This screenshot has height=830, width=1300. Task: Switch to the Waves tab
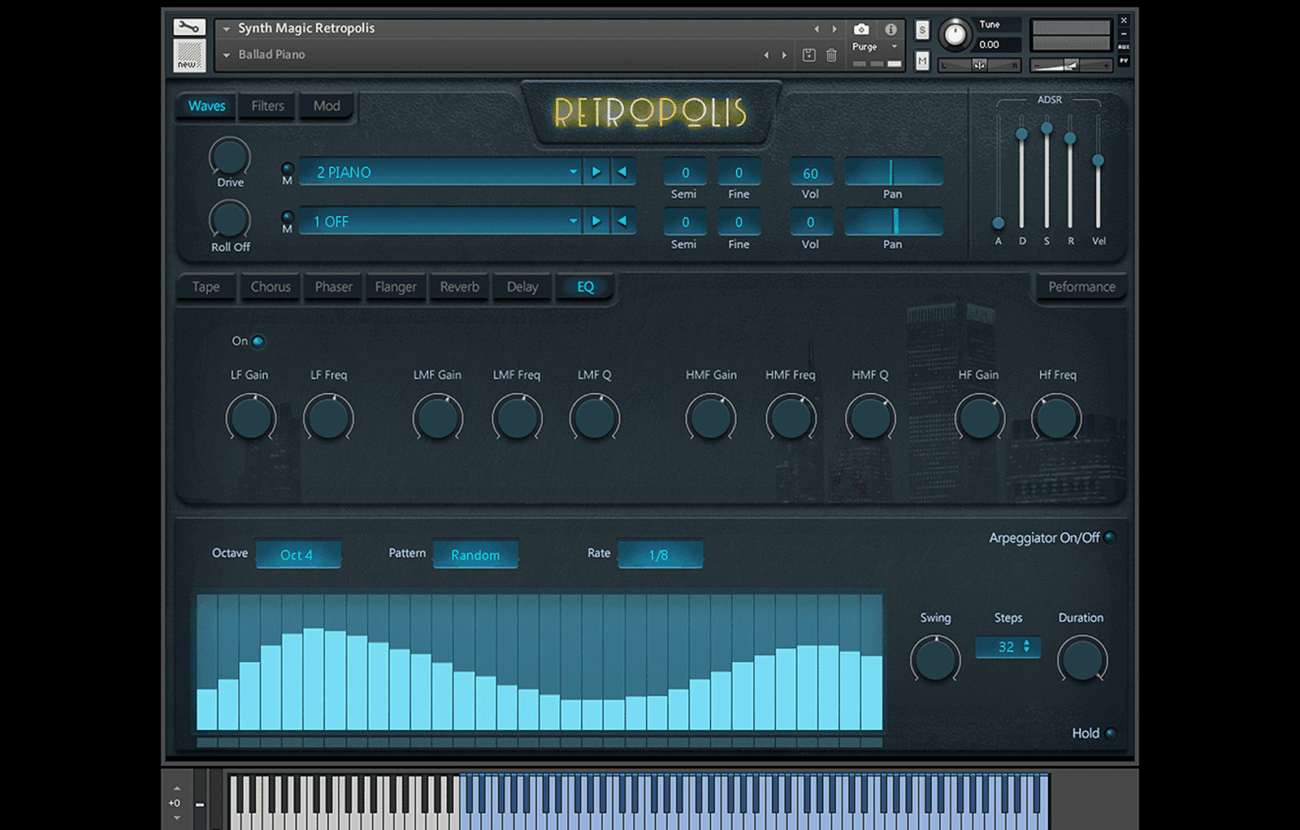[x=207, y=106]
